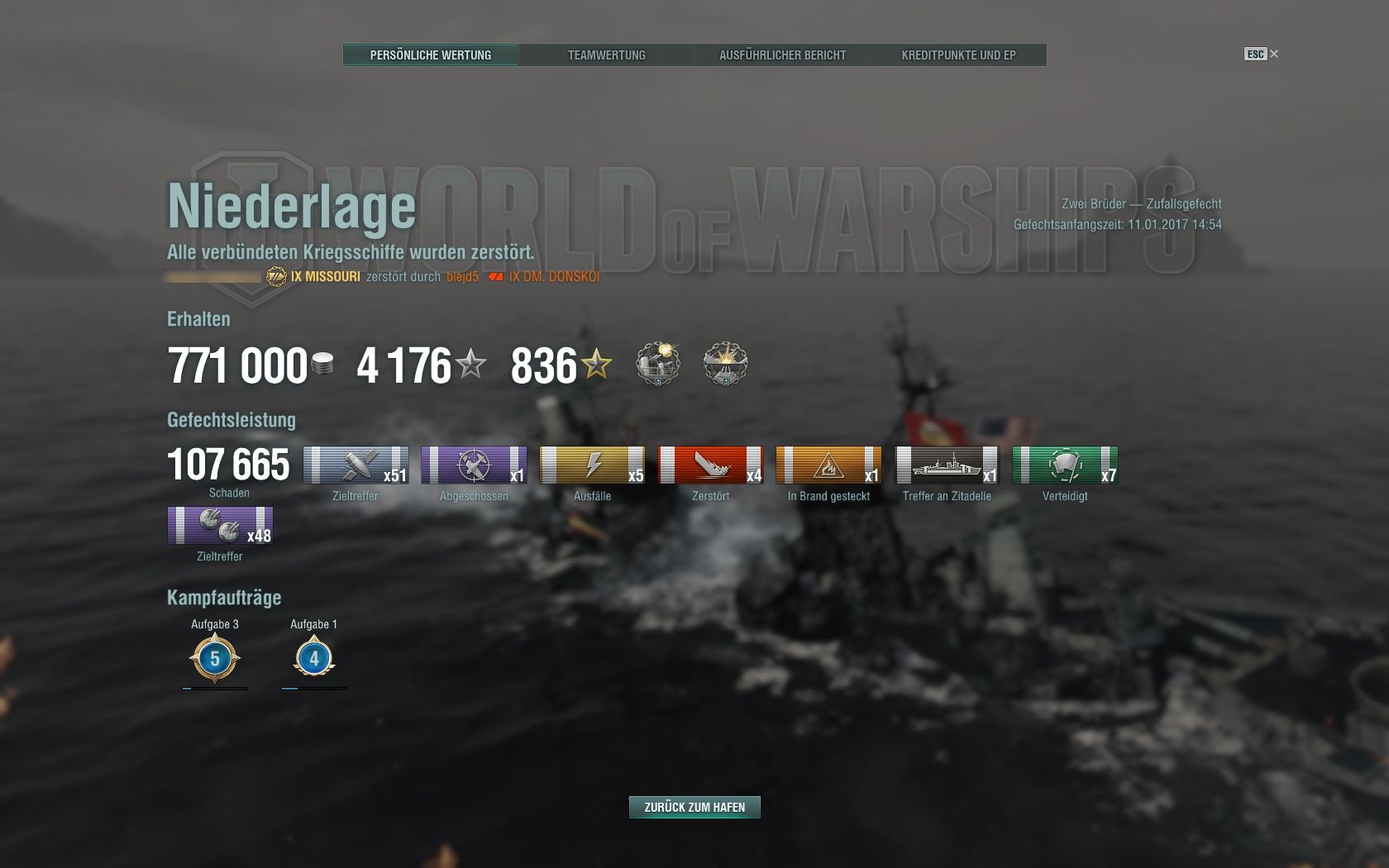
Task: Select the Zerstört red ribbon
Action: pos(710,465)
